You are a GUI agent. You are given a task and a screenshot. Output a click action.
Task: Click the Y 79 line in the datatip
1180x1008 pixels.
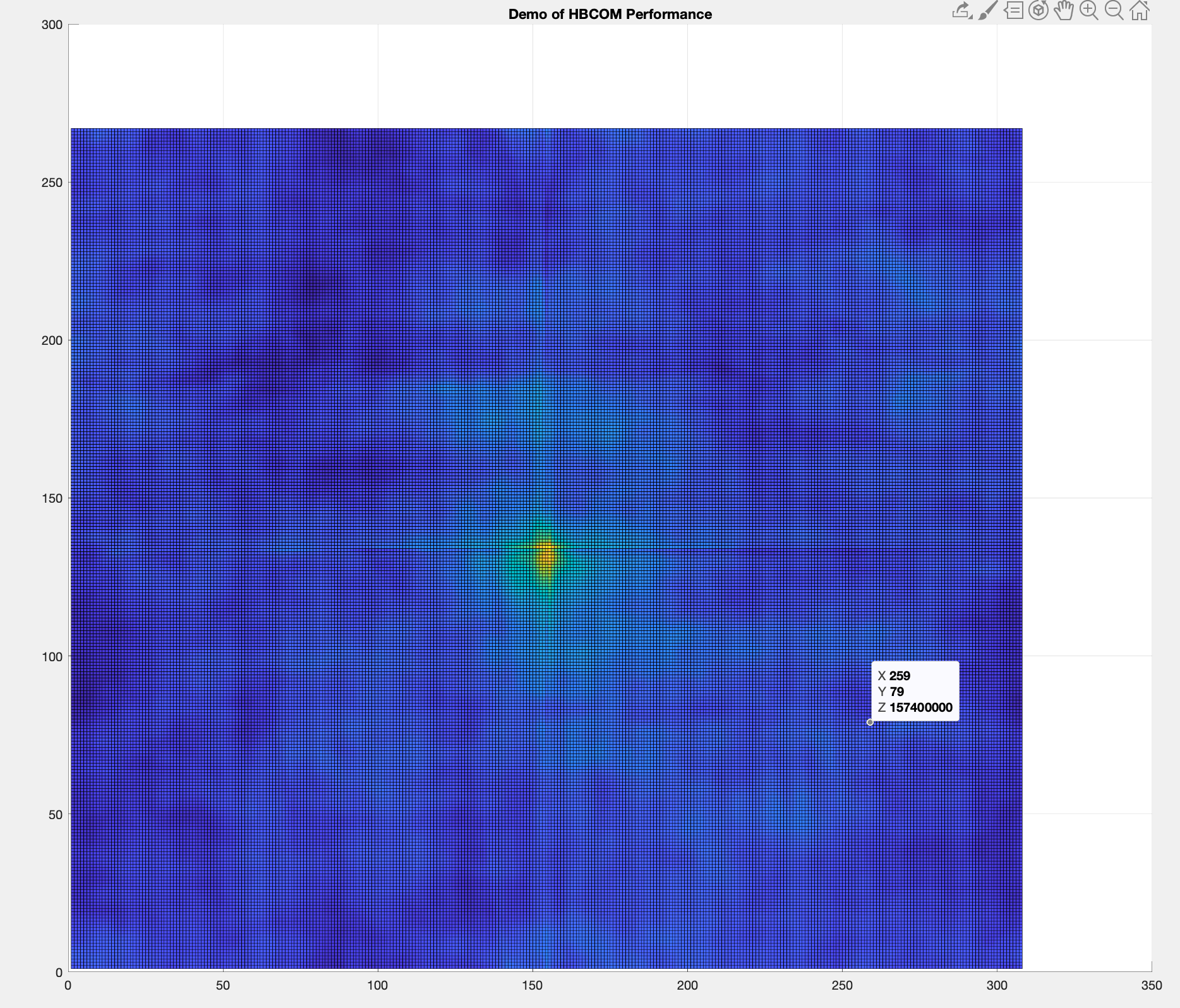pos(891,692)
